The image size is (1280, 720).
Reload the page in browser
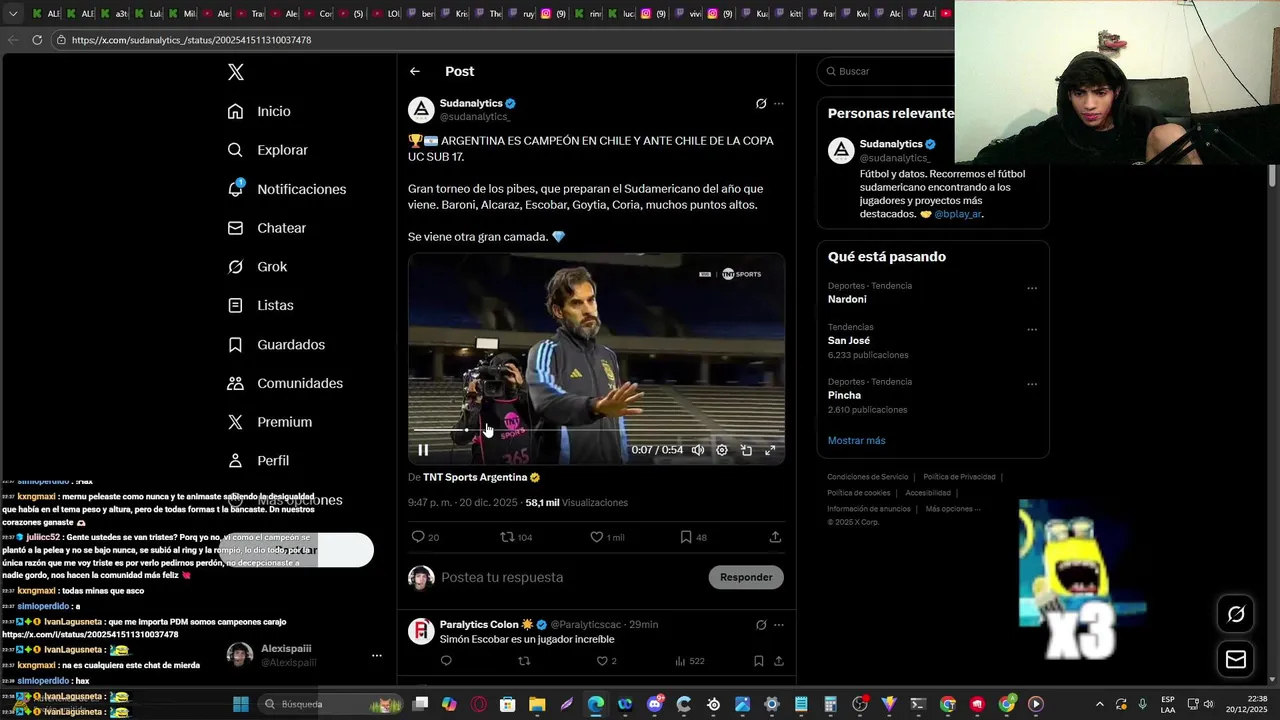click(37, 40)
